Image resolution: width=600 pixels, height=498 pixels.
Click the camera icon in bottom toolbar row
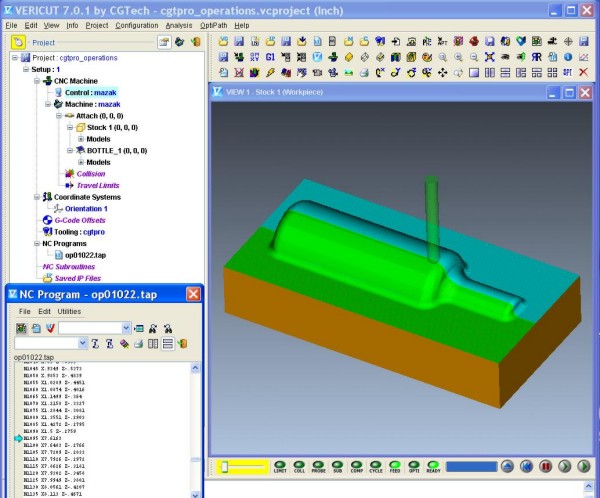point(317,72)
